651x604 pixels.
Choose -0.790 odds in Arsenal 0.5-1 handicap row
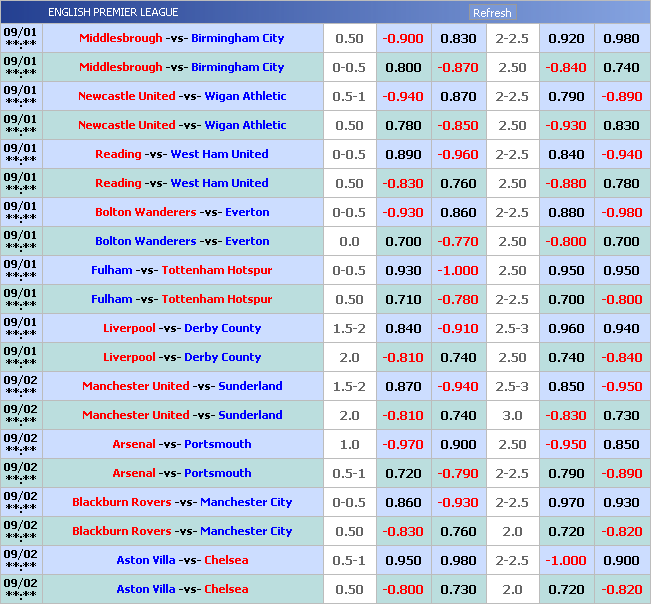point(458,474)
